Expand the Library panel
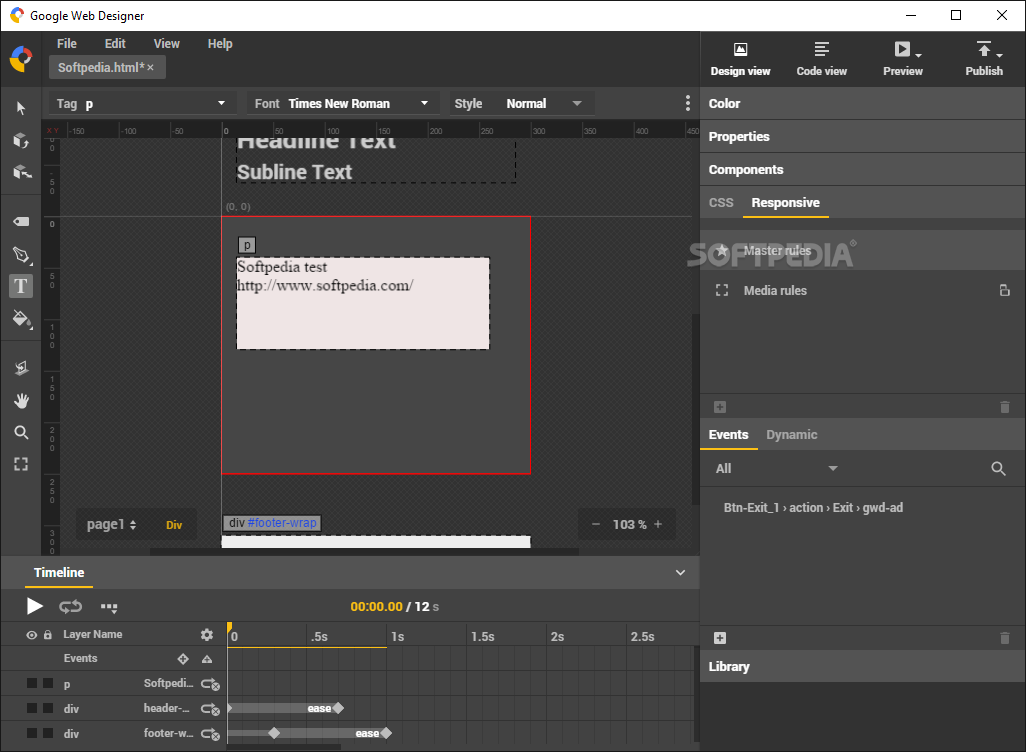 coord(862,666)
